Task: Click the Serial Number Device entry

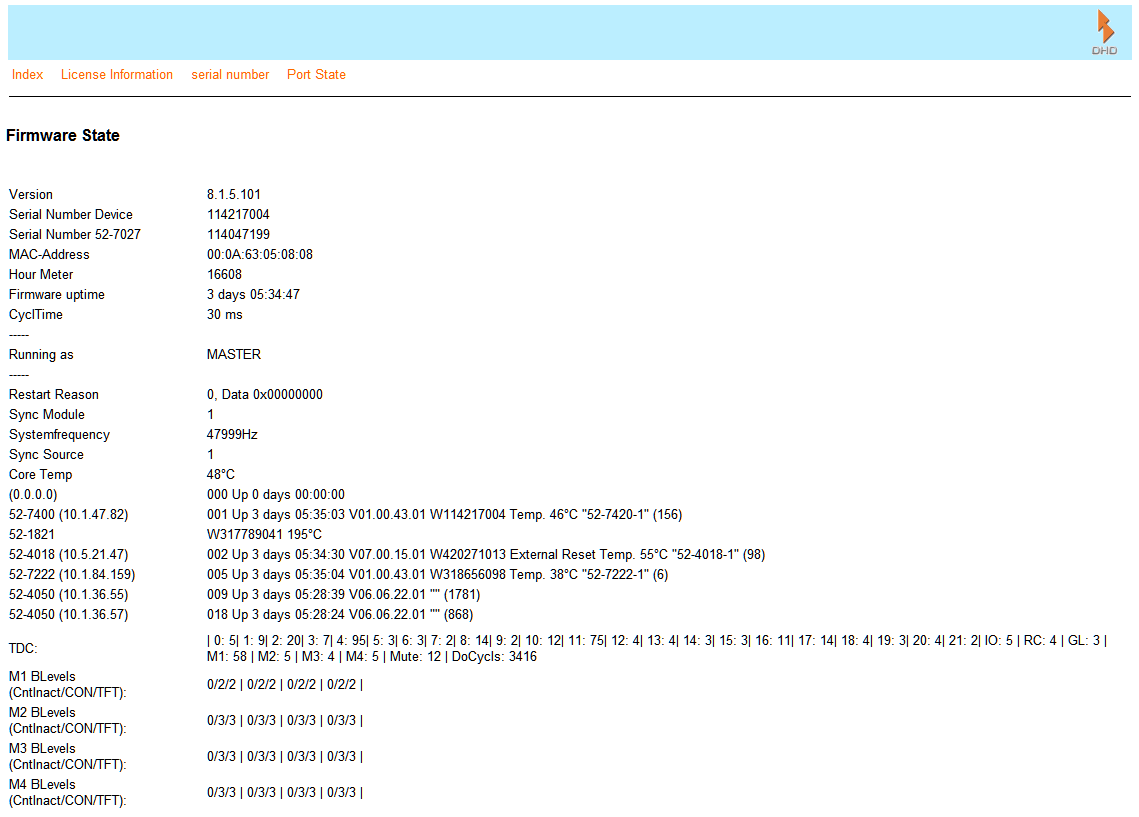Action: pos(70,214)
